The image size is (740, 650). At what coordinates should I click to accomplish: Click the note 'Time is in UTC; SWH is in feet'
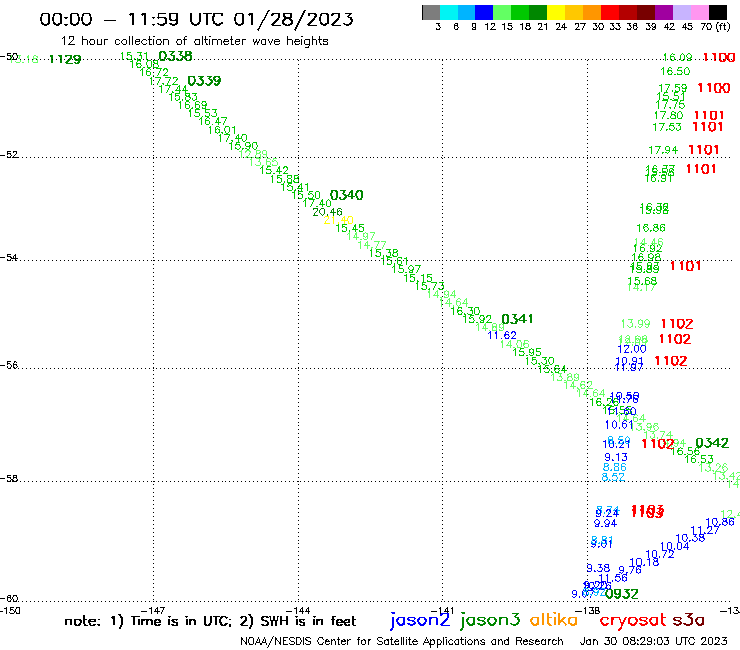210,621
